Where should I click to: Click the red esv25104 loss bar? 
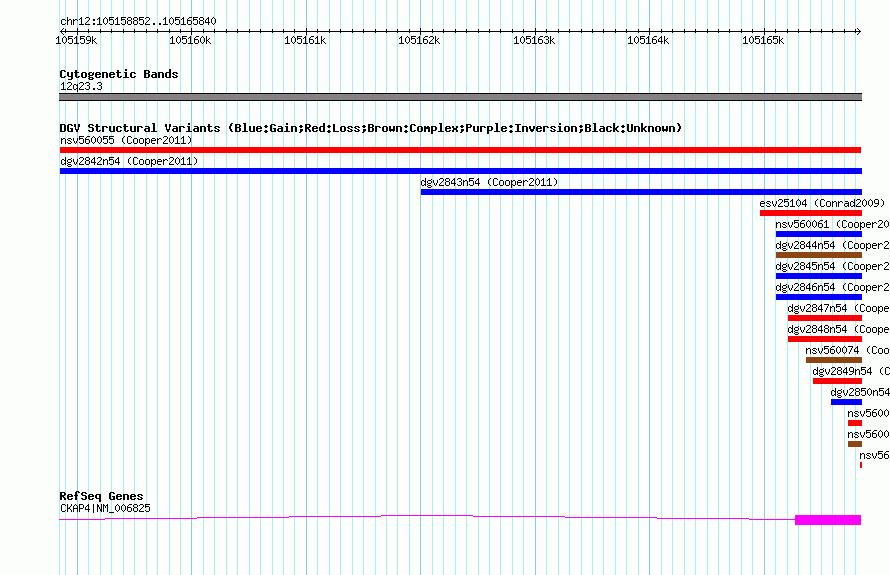click(x=811, y=213)
